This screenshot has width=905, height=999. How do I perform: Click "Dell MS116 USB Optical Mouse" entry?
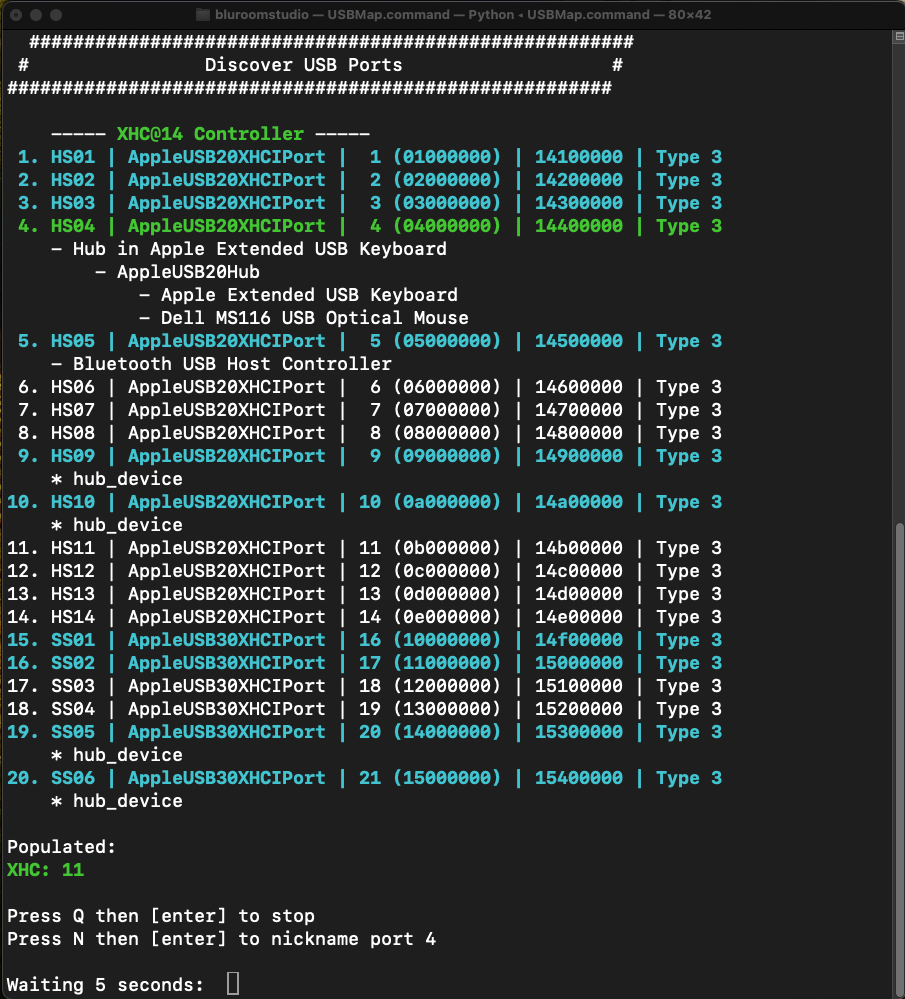(314, 318)
